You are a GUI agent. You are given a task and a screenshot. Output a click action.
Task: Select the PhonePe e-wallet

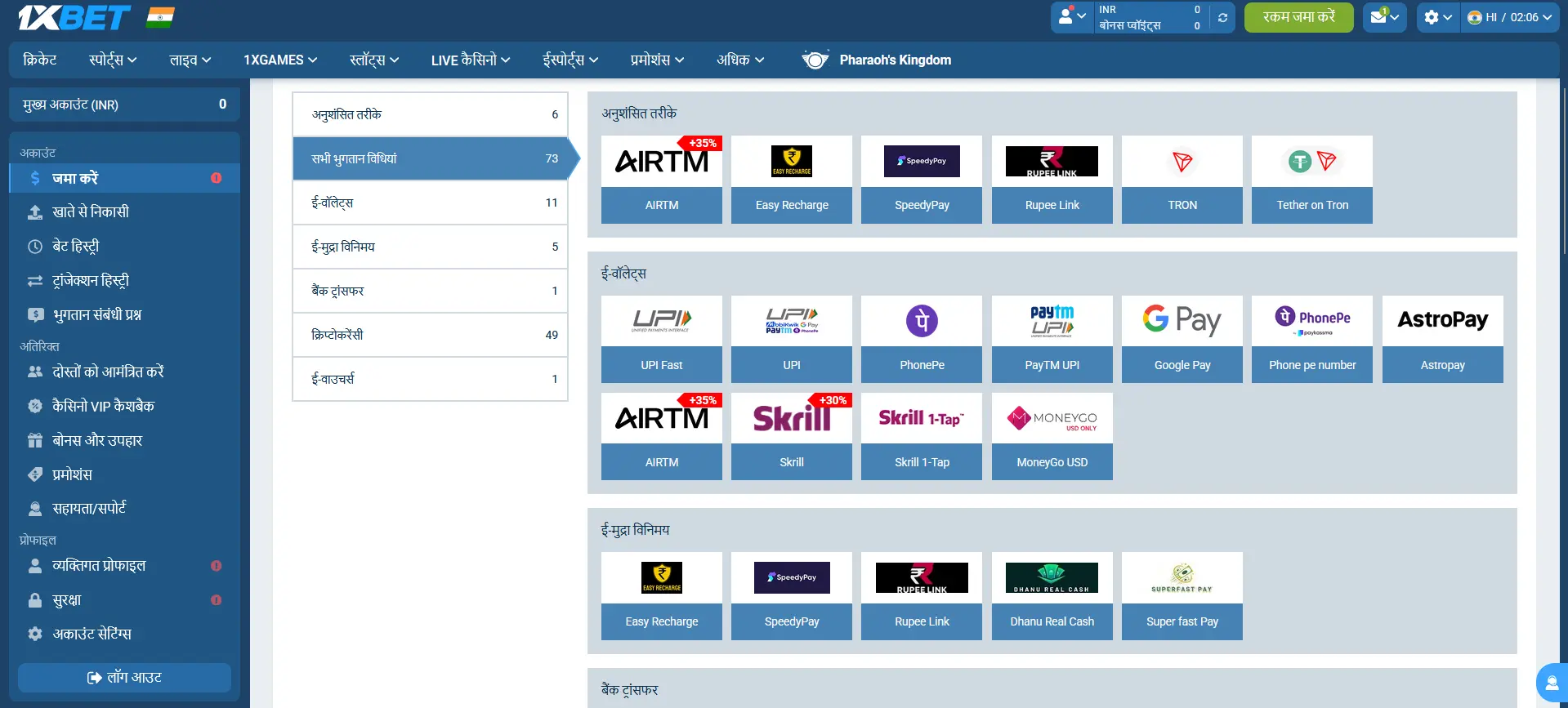922,339
